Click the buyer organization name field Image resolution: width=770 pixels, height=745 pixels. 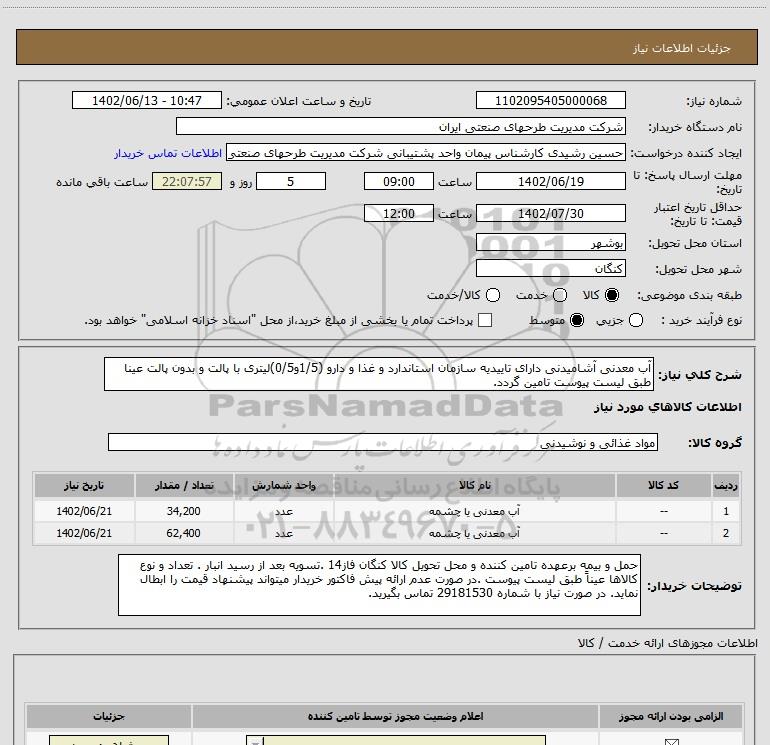tap(401, 126)
